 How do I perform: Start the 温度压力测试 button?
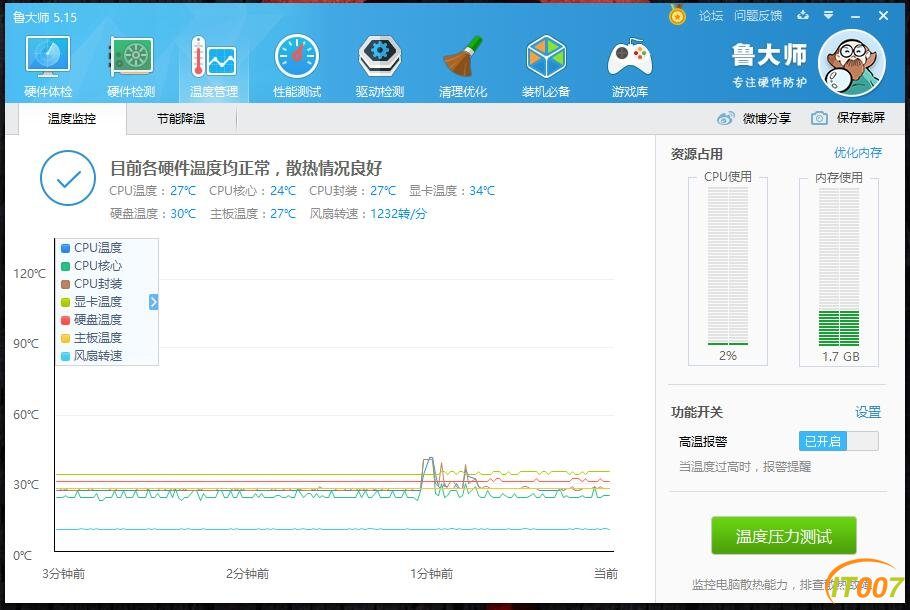[x=783, y=536]
